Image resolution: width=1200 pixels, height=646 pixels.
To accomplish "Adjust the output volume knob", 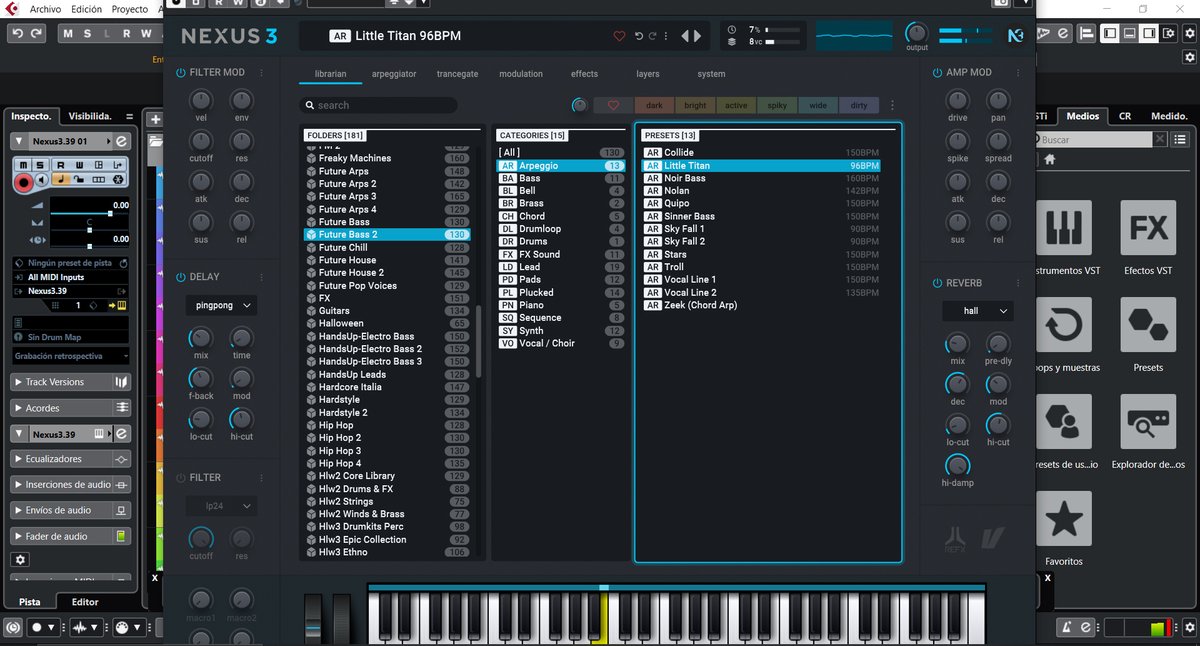I will [x=916, y=33].
